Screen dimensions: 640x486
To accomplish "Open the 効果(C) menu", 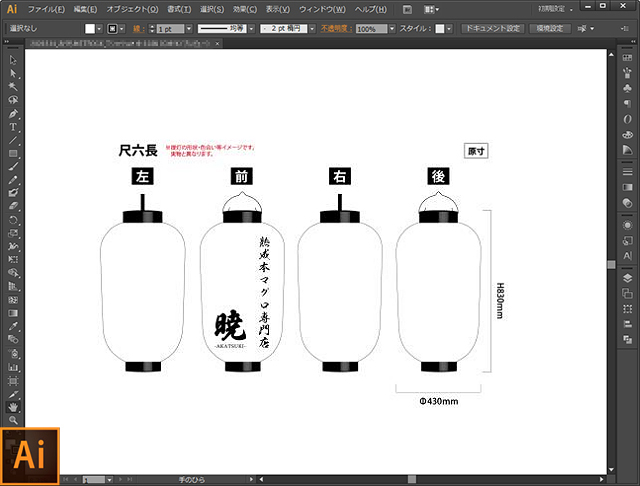I will (245, 9).
